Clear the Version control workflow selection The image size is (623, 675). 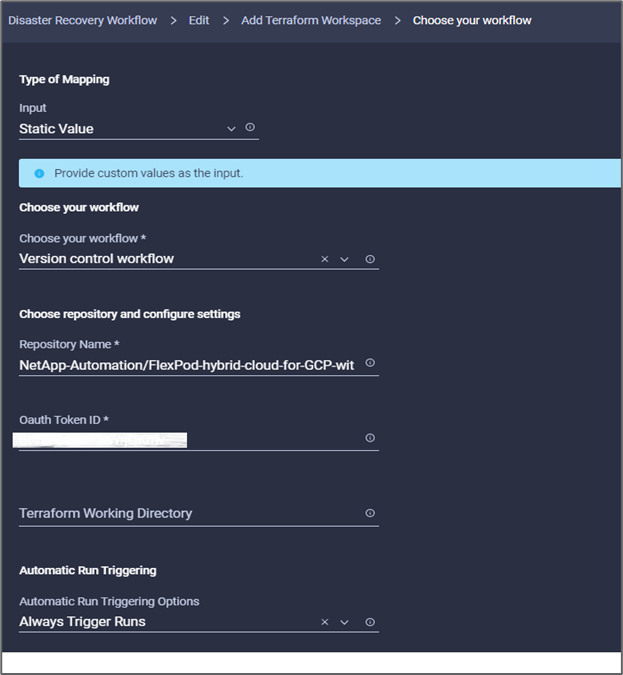coord(324,259)
